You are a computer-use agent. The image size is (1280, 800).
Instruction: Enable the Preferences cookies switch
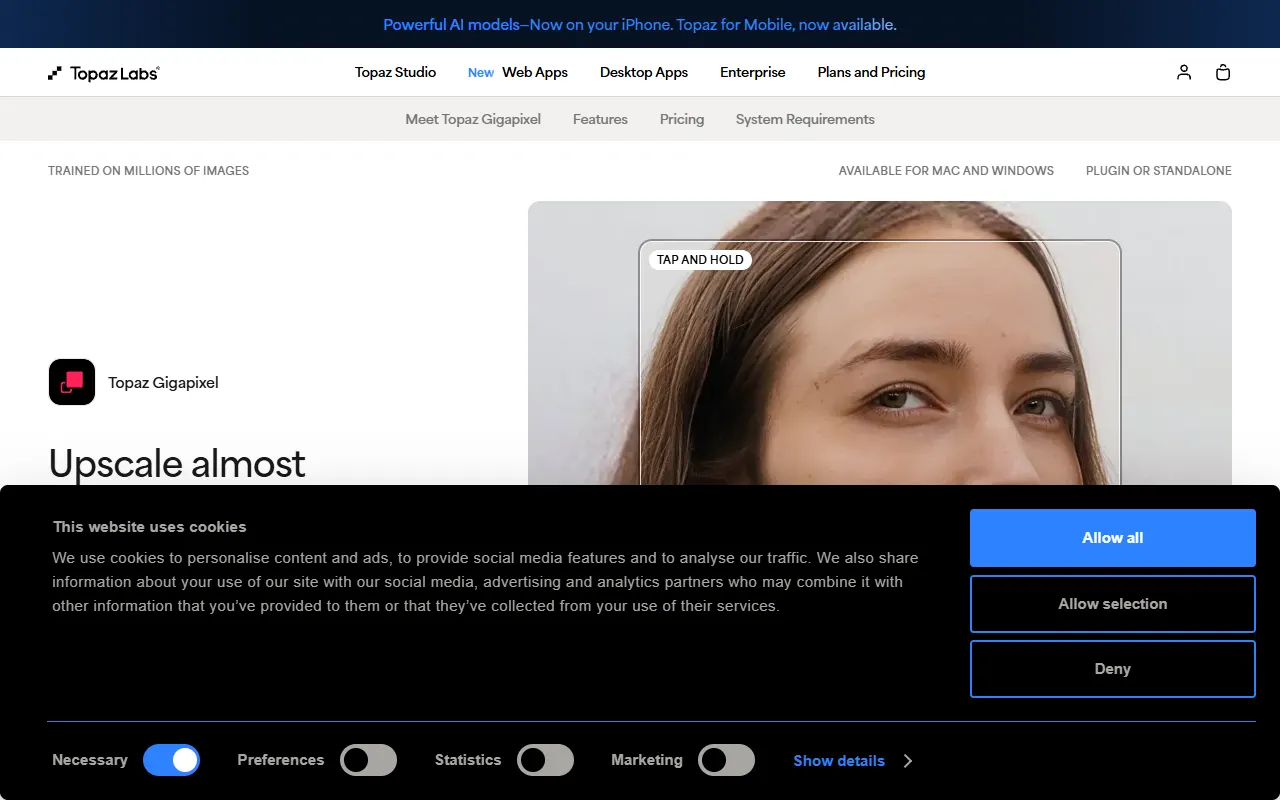click(x=369, y=761)
